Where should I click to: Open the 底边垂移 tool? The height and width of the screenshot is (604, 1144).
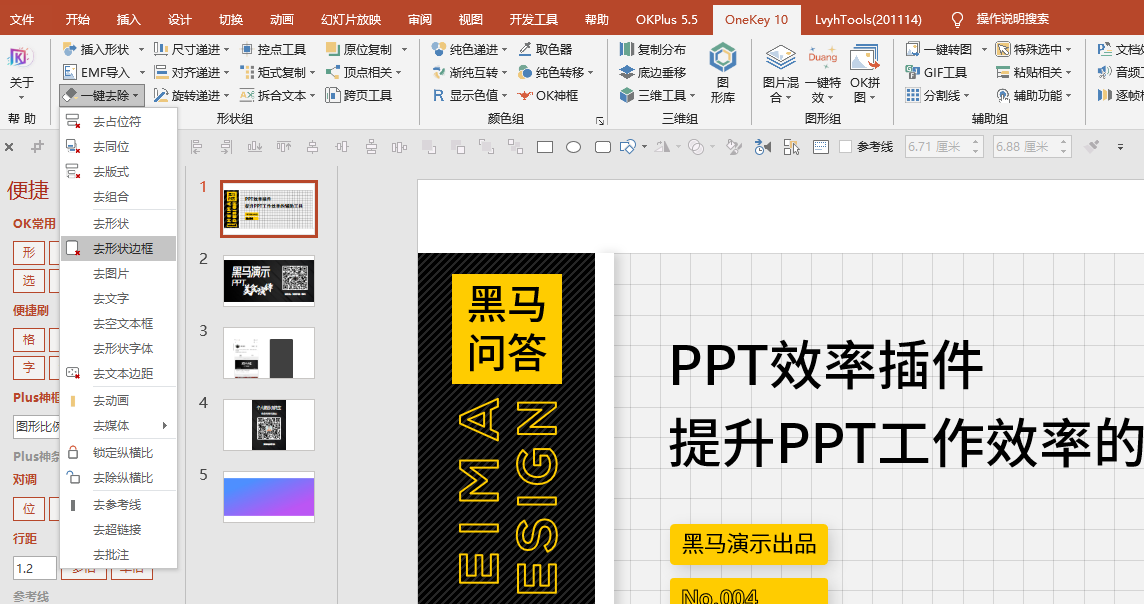click(653, 72)
